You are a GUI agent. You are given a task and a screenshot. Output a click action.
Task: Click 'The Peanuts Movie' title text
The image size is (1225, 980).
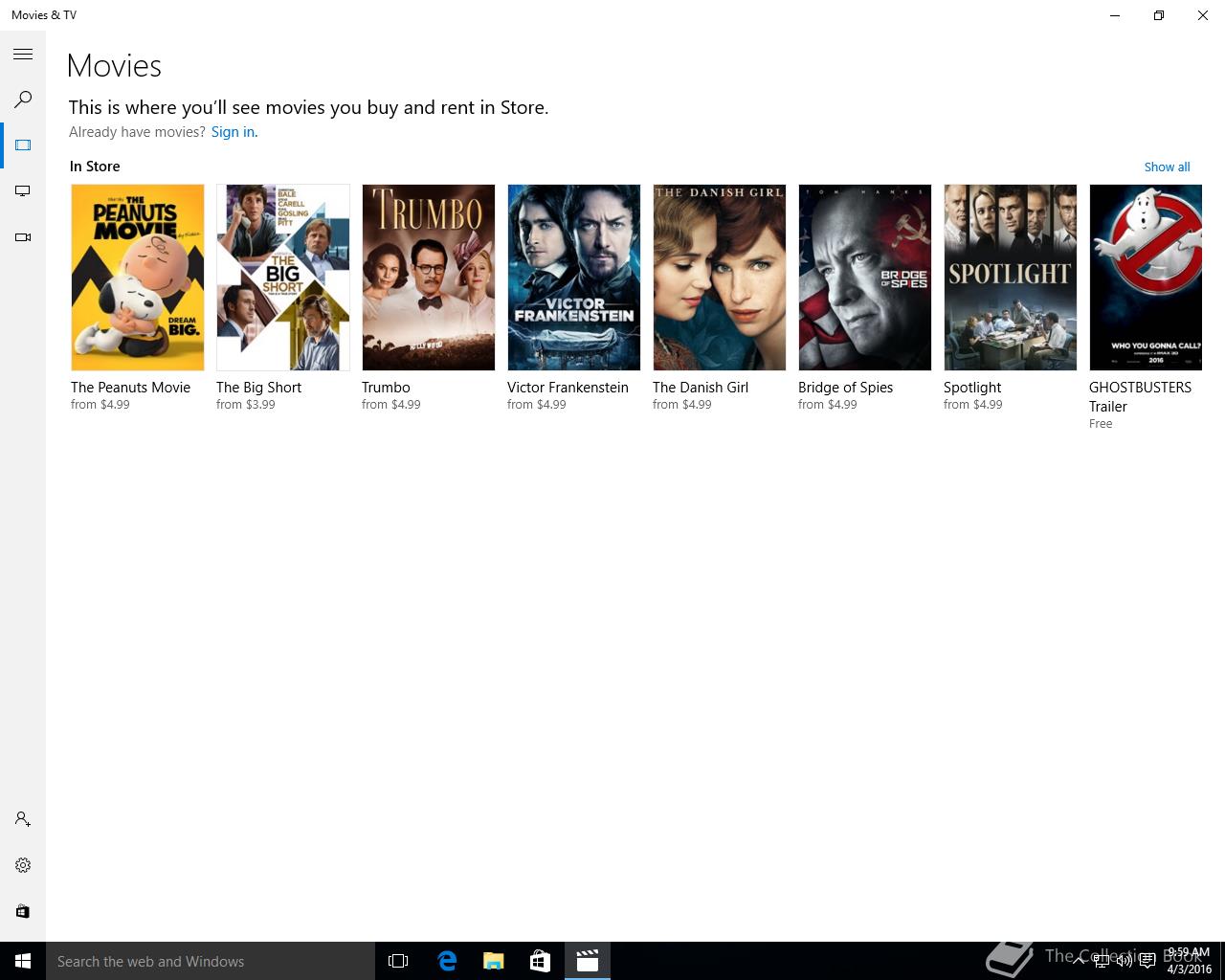coord(130,388)
